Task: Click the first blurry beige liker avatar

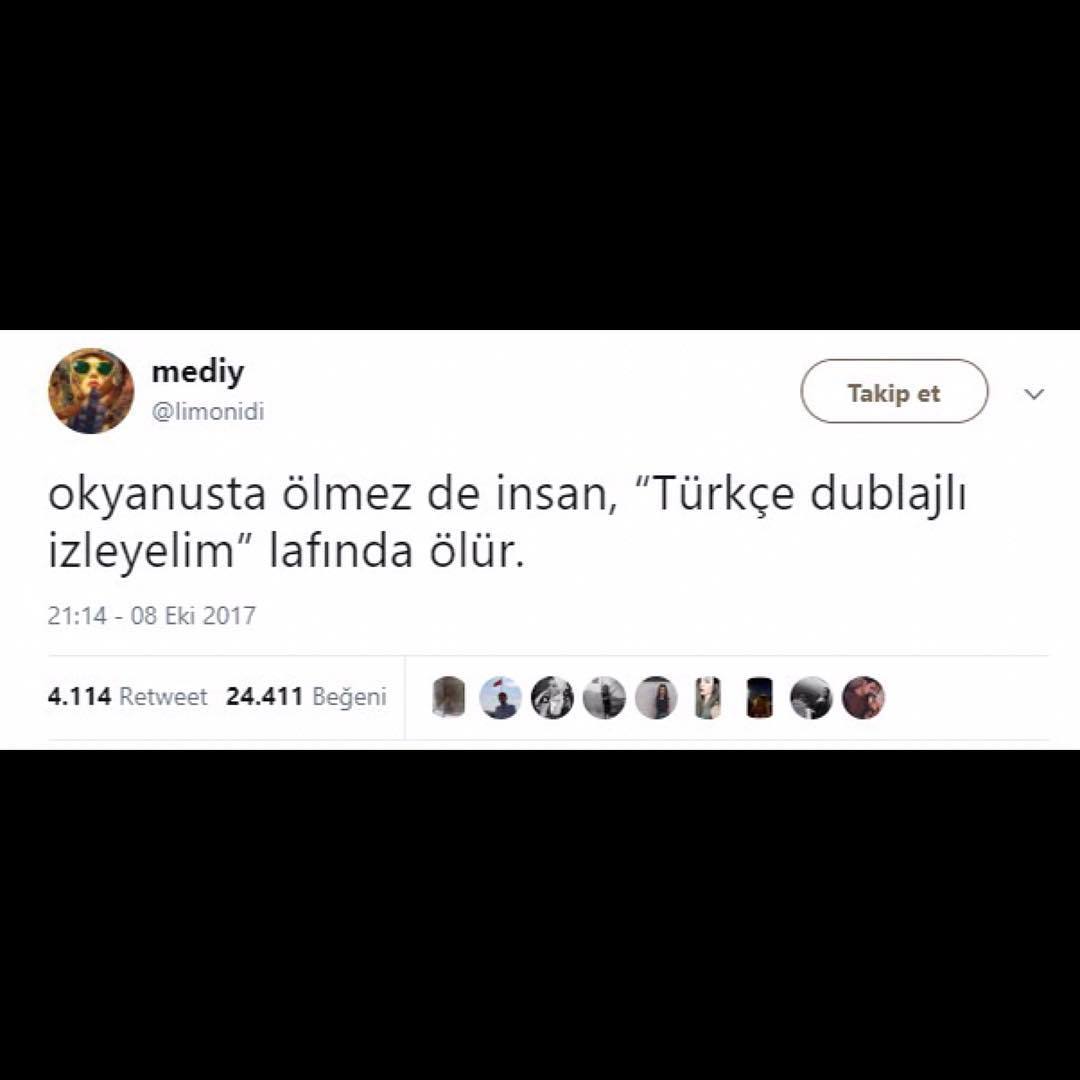Action: click(448, 697)
